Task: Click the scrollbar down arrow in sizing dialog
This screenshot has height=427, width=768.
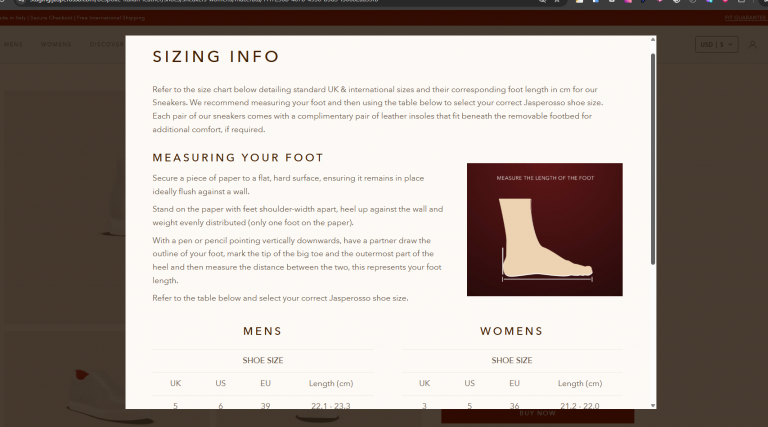Action: (x=653, y=405)
